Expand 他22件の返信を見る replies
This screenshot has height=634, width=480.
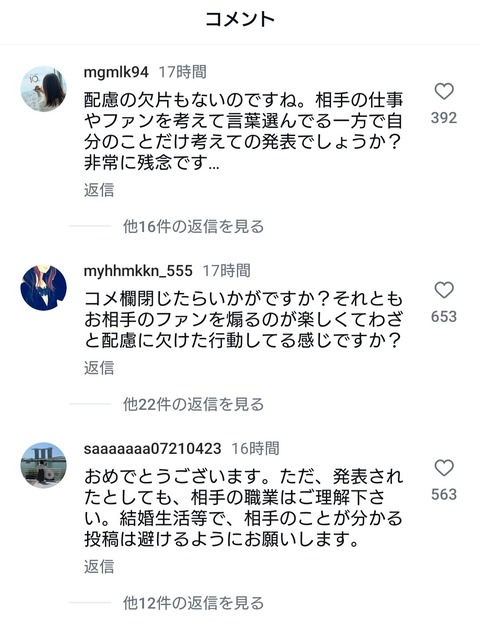[193, 404]
